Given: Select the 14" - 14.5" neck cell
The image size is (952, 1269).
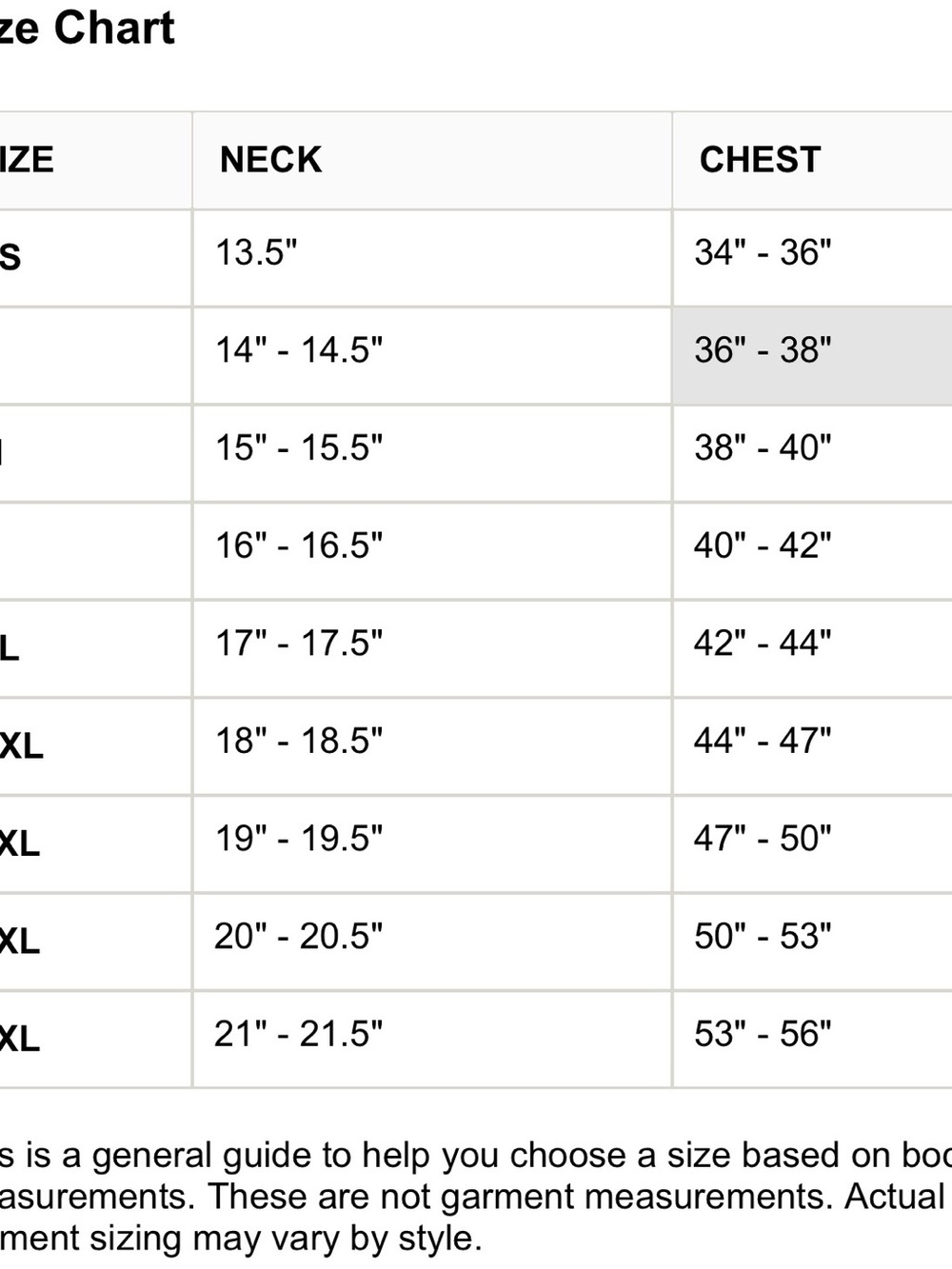Looking at the screenshot, I should 432,356.
